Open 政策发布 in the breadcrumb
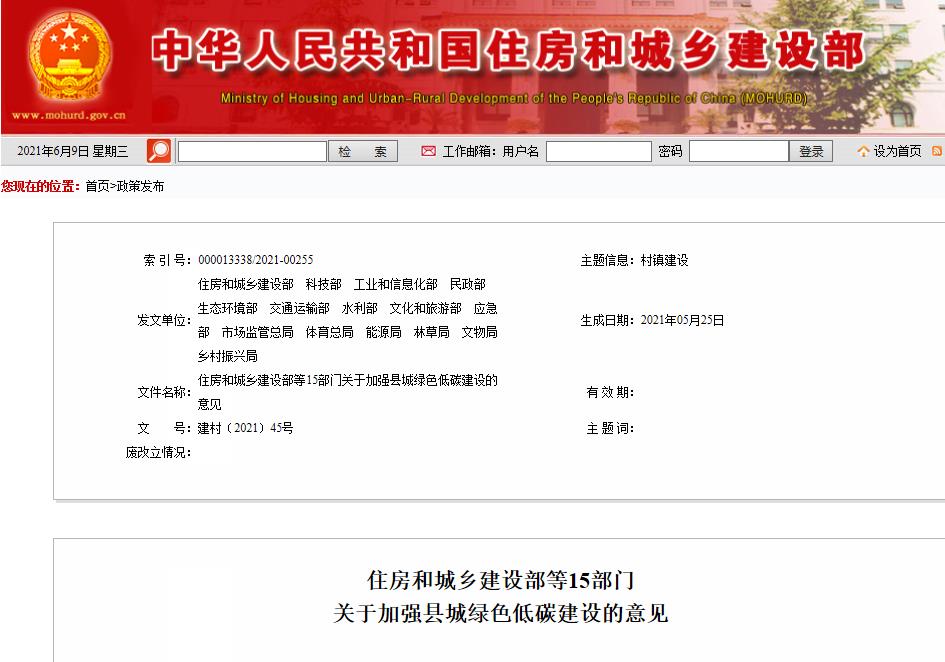Viewport: 945px width, 662px height. (x=140, y=186)
